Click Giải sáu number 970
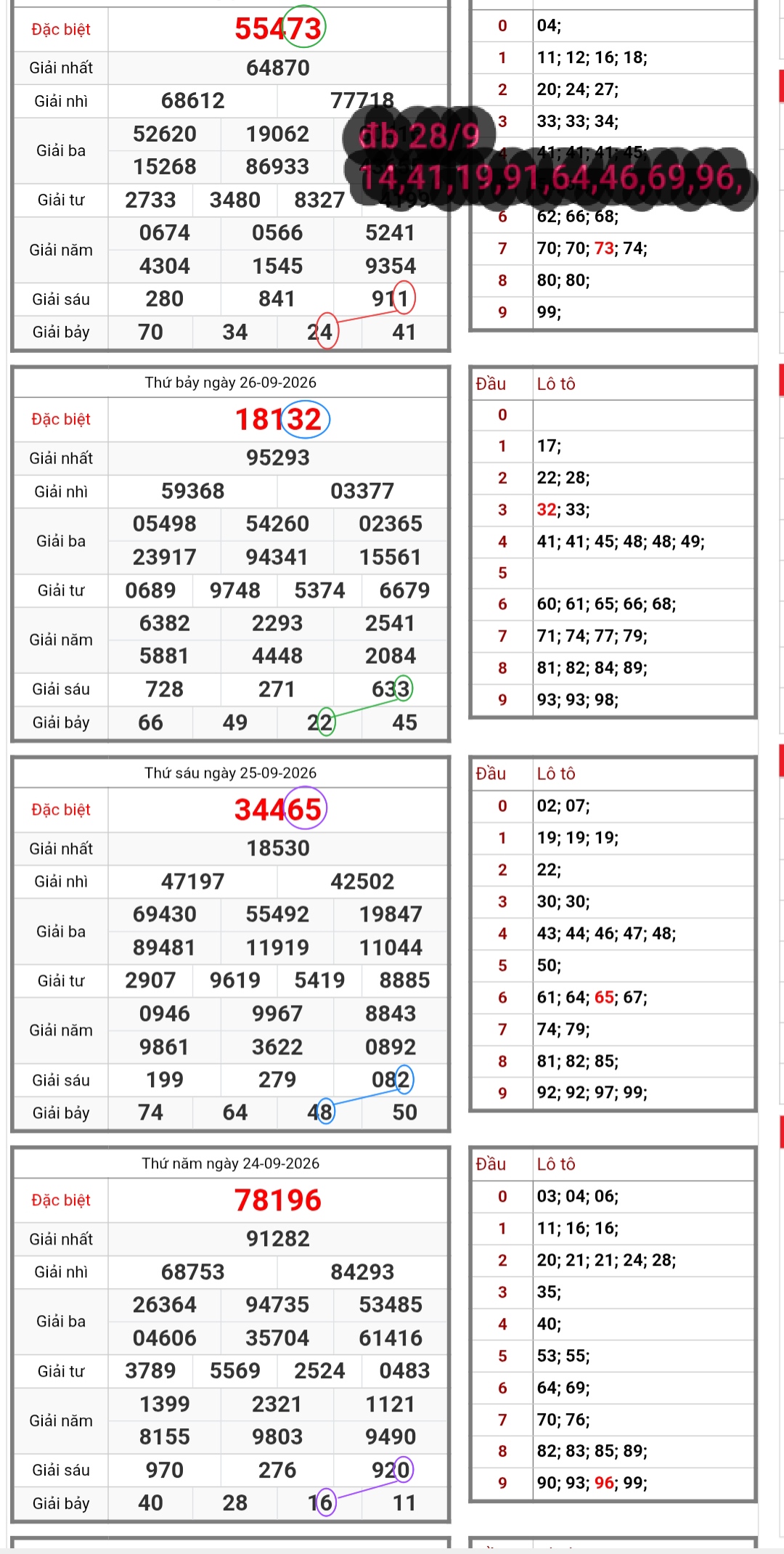Image resolution: width=784 pixels, height=1554 pixels. [x=165, y=1470]
